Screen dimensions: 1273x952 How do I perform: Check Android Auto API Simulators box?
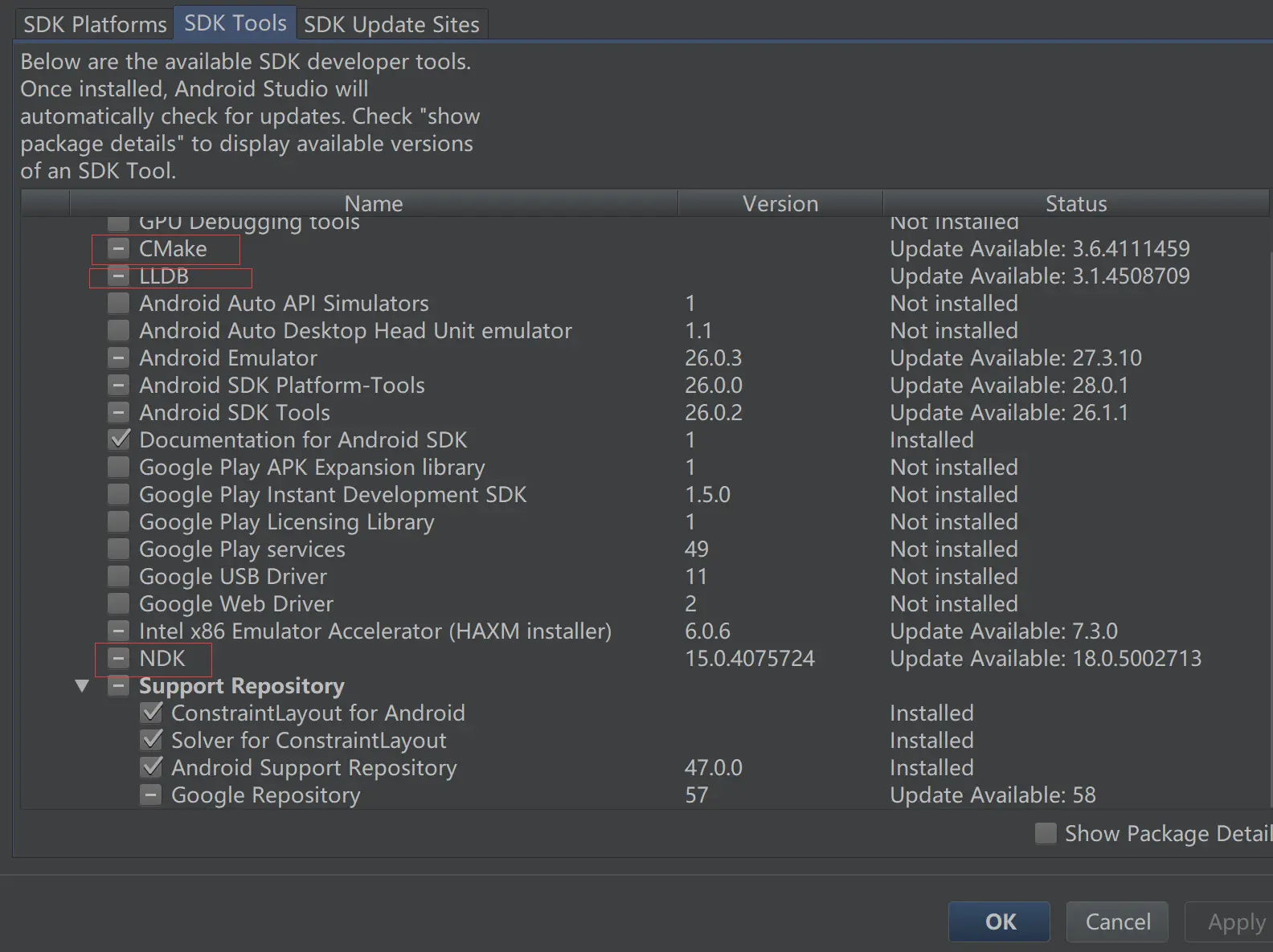tap(119, 304)
